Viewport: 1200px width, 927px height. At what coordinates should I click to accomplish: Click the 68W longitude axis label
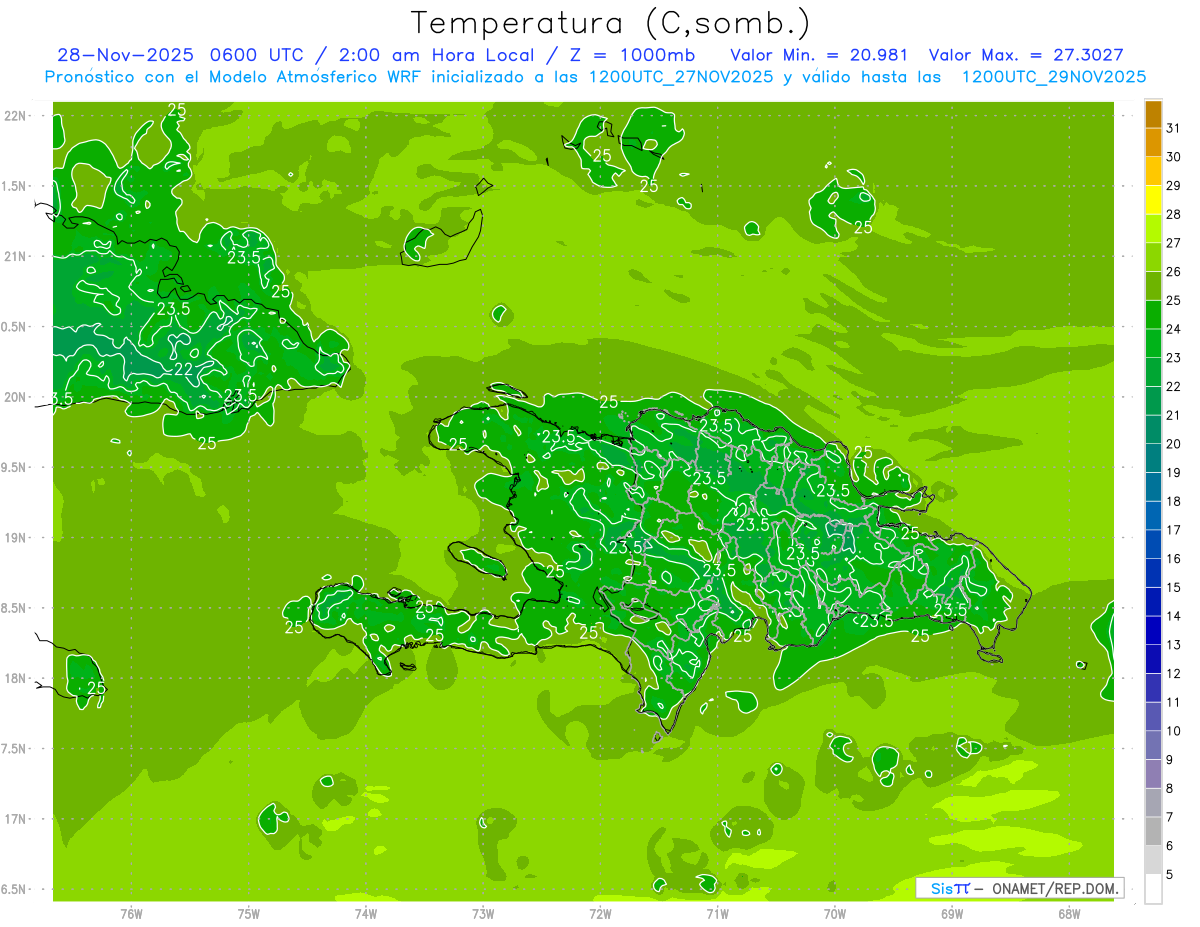click(1069, 914)
